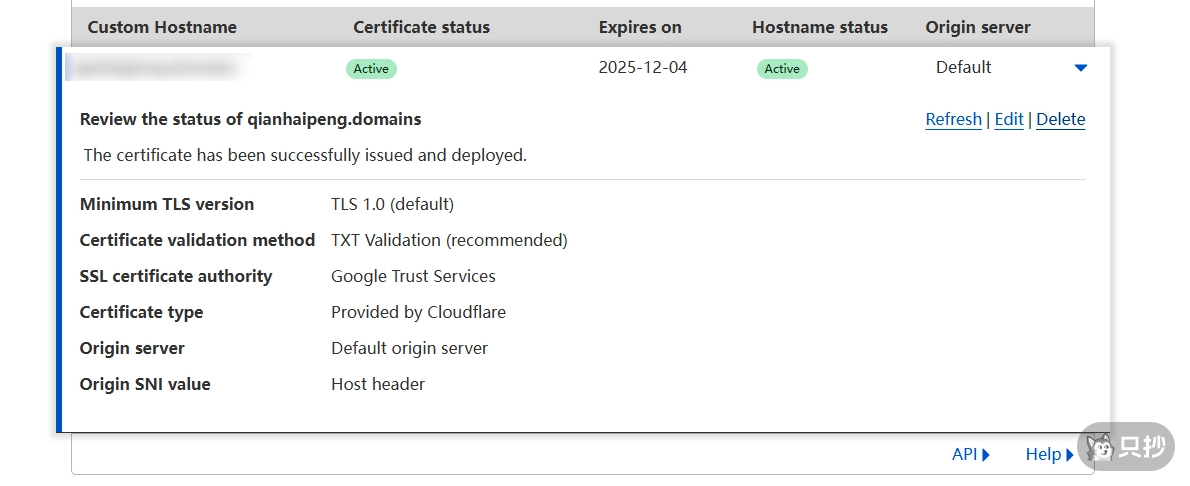Click the Default origin server value in row
This screenshot has height=486, width=1190.
click(x=963, y=68)
